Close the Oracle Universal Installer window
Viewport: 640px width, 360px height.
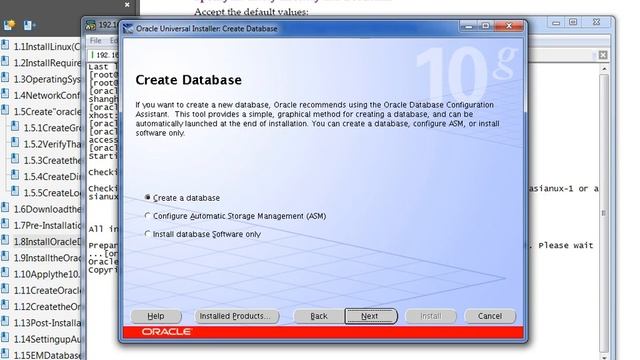pyautogui.click(x=509, y=26)
